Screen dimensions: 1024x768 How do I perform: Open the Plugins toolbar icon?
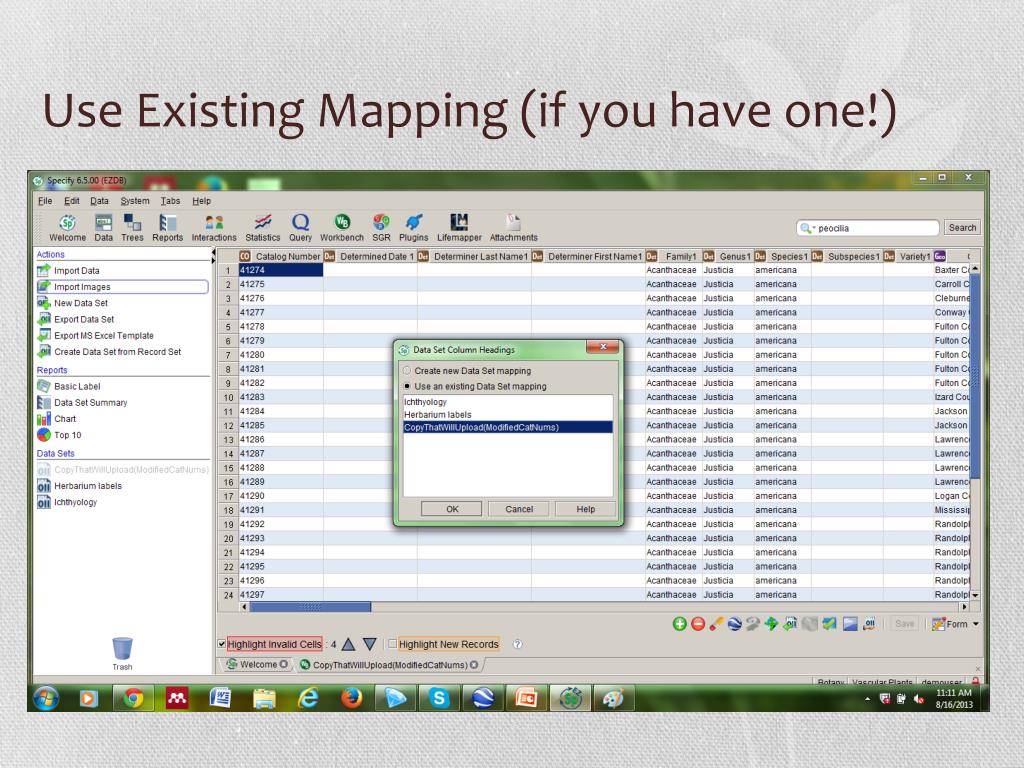[x=412, y=225]
